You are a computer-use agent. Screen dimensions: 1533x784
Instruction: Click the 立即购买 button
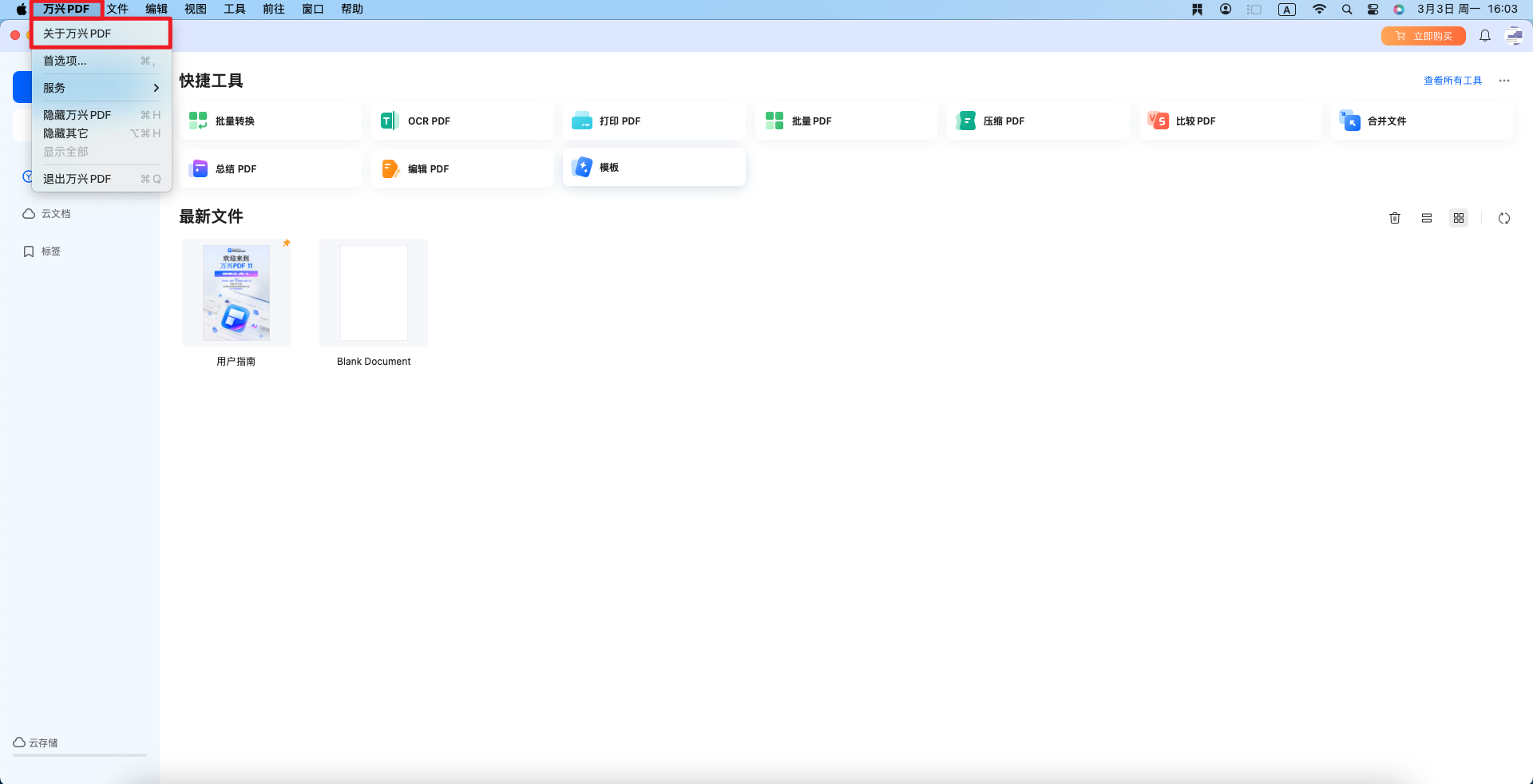pos(1423,36)
